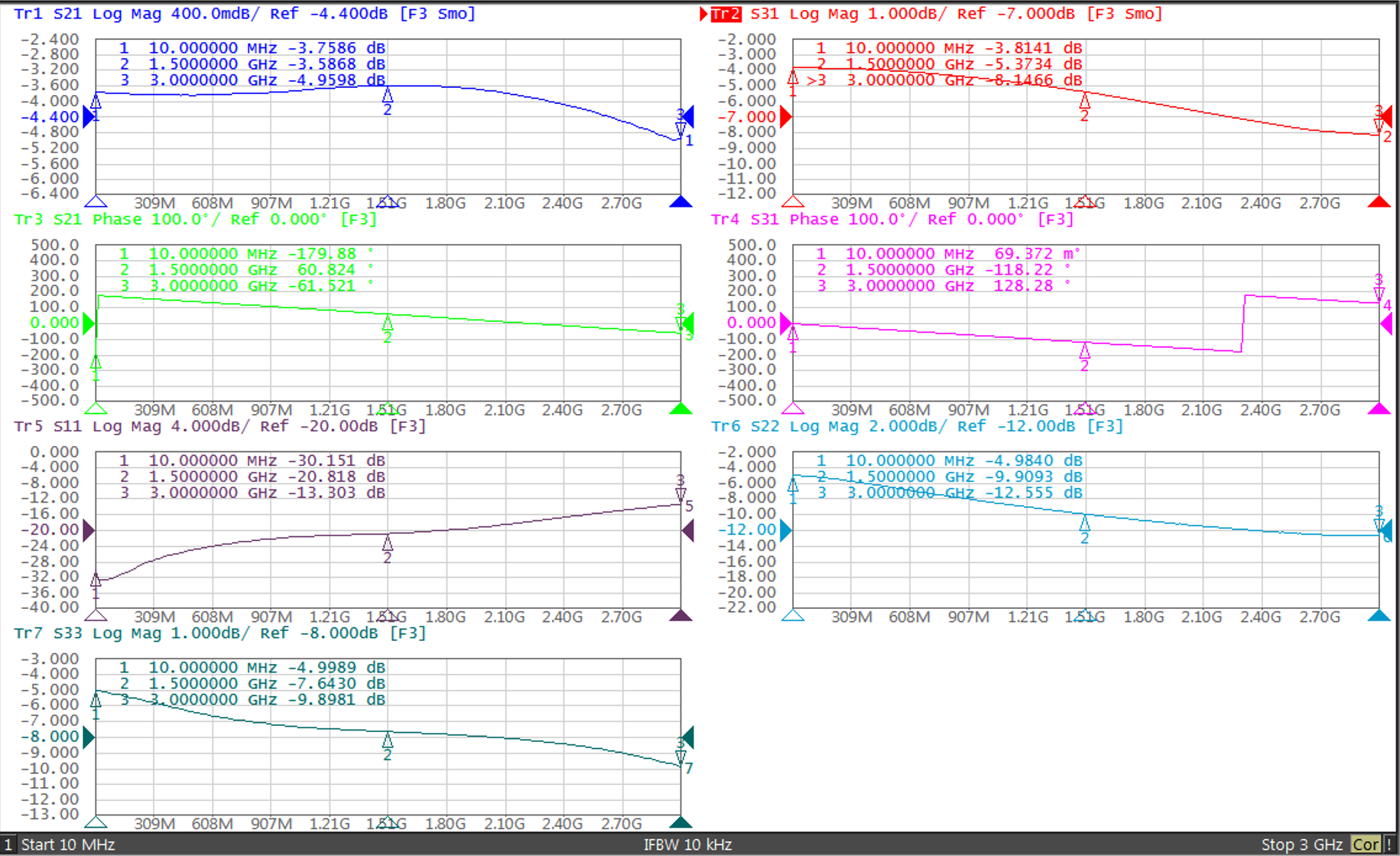The image size is (1400, 856).
Task: Click the solid magenta stop stimulus triangle below Tr4
Action: 1379,408
